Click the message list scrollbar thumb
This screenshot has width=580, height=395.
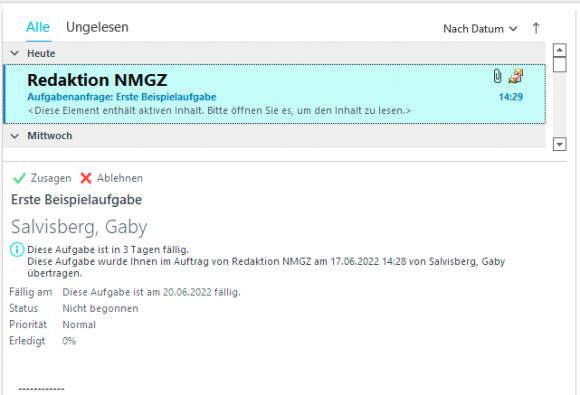[560, 65]
